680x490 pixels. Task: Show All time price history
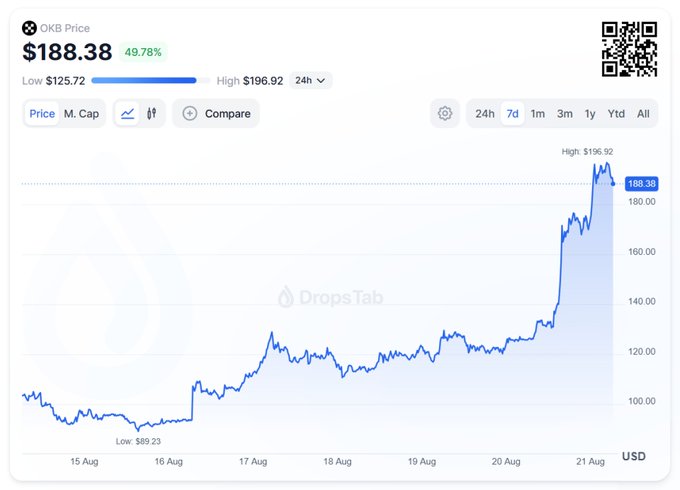point(643,114)
